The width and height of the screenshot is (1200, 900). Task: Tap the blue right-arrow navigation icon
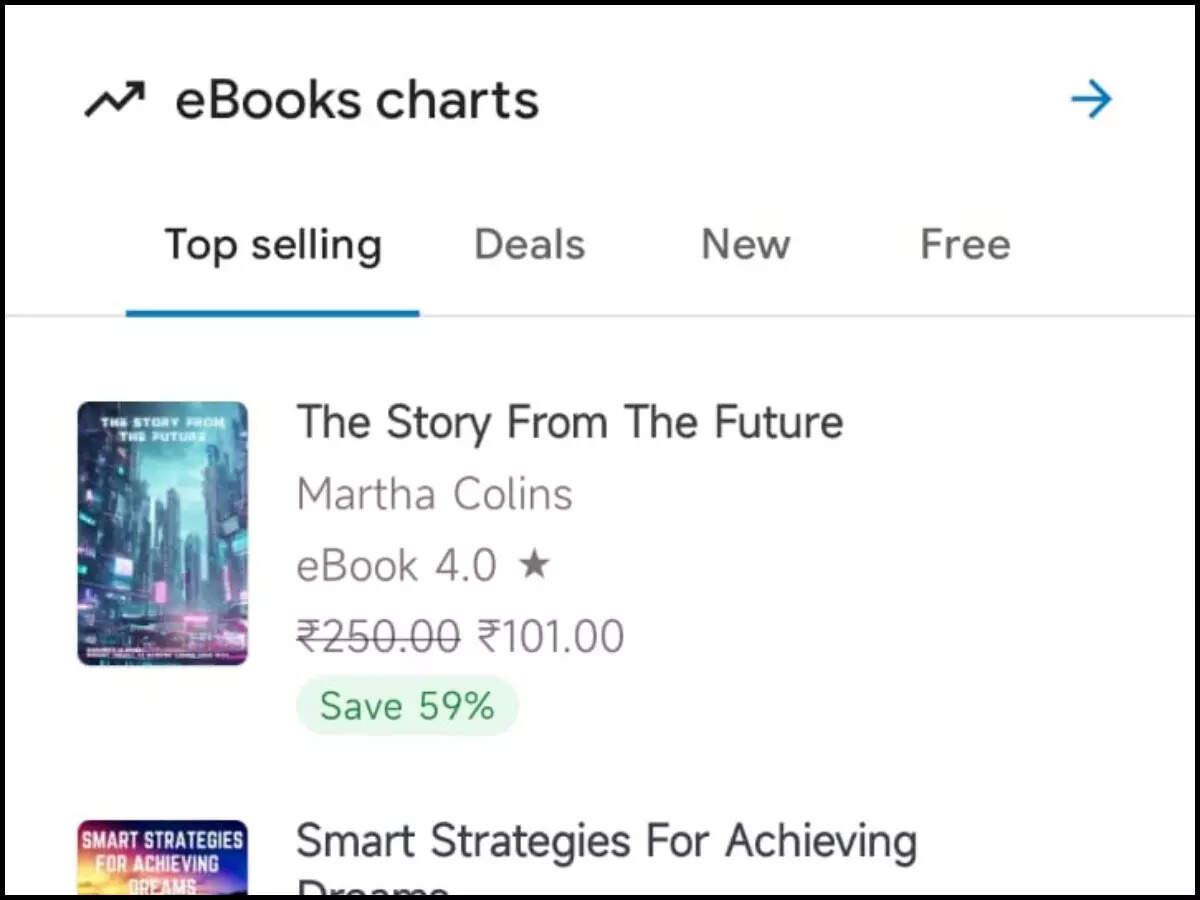tap(1092, 98)
